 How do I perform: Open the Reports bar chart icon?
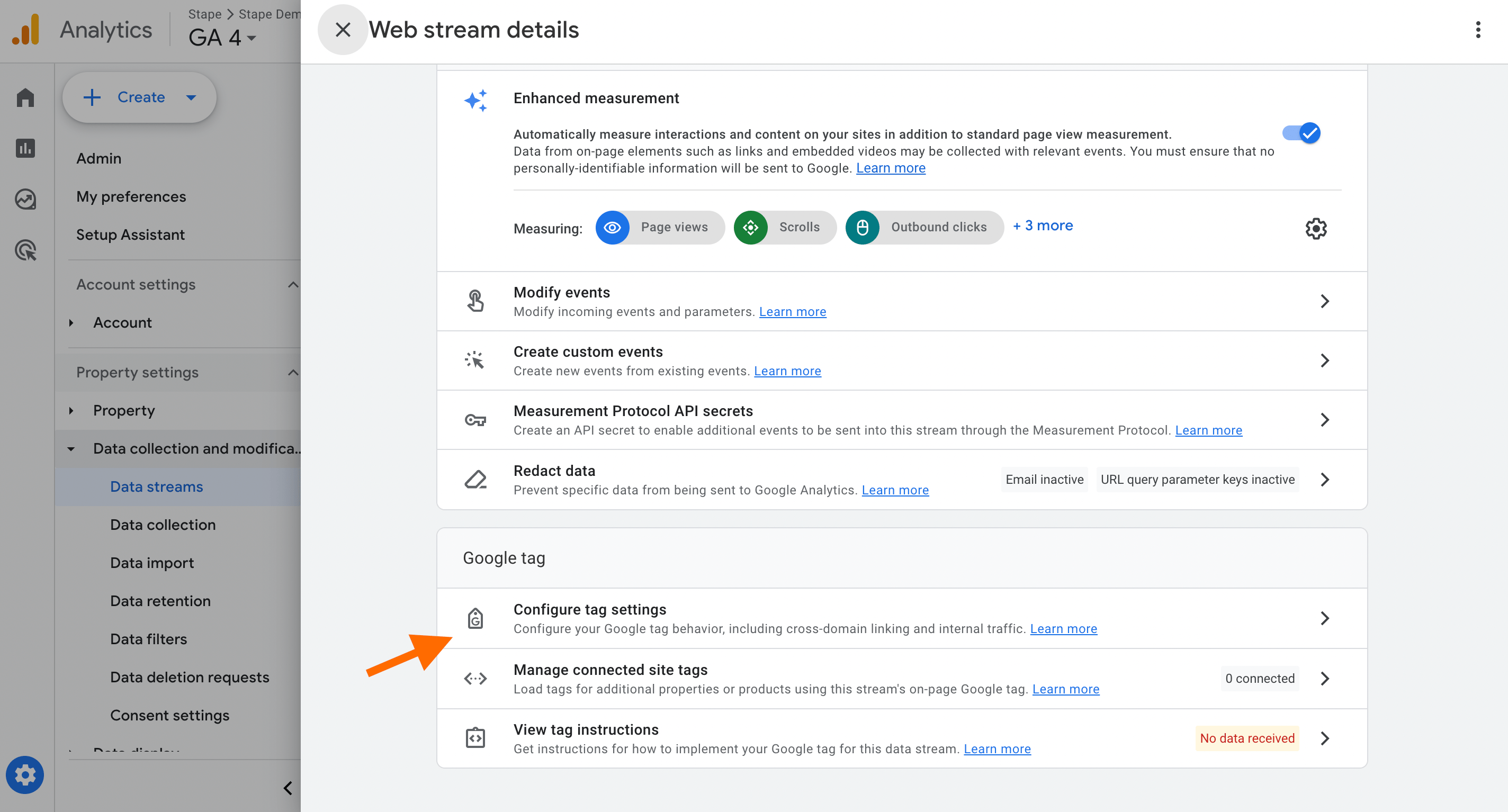[25, 148]
